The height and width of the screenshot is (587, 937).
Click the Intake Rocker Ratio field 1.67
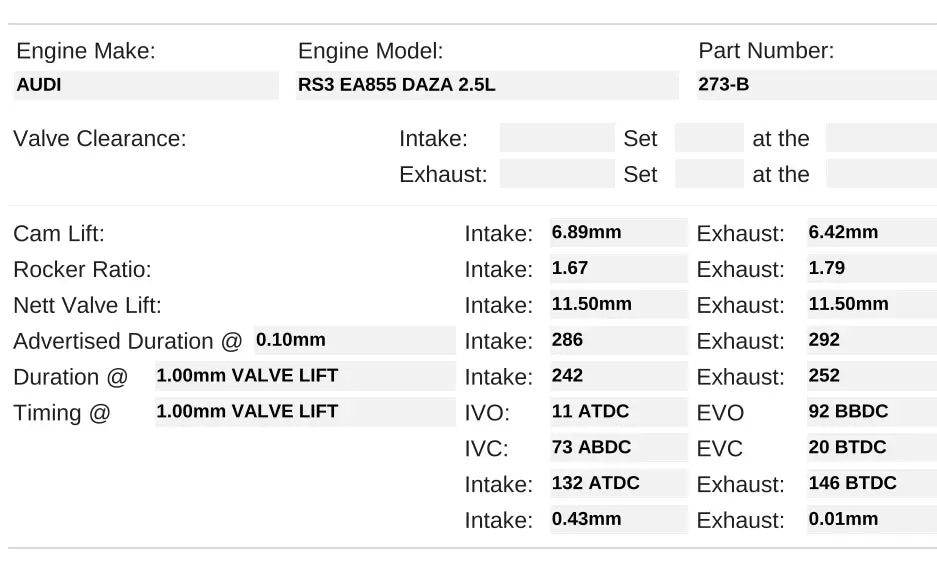coord(618,269)
